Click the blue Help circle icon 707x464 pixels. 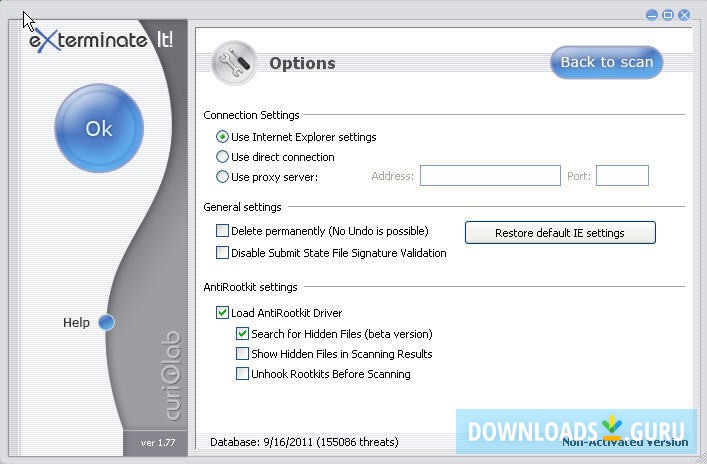pos(106,322)
